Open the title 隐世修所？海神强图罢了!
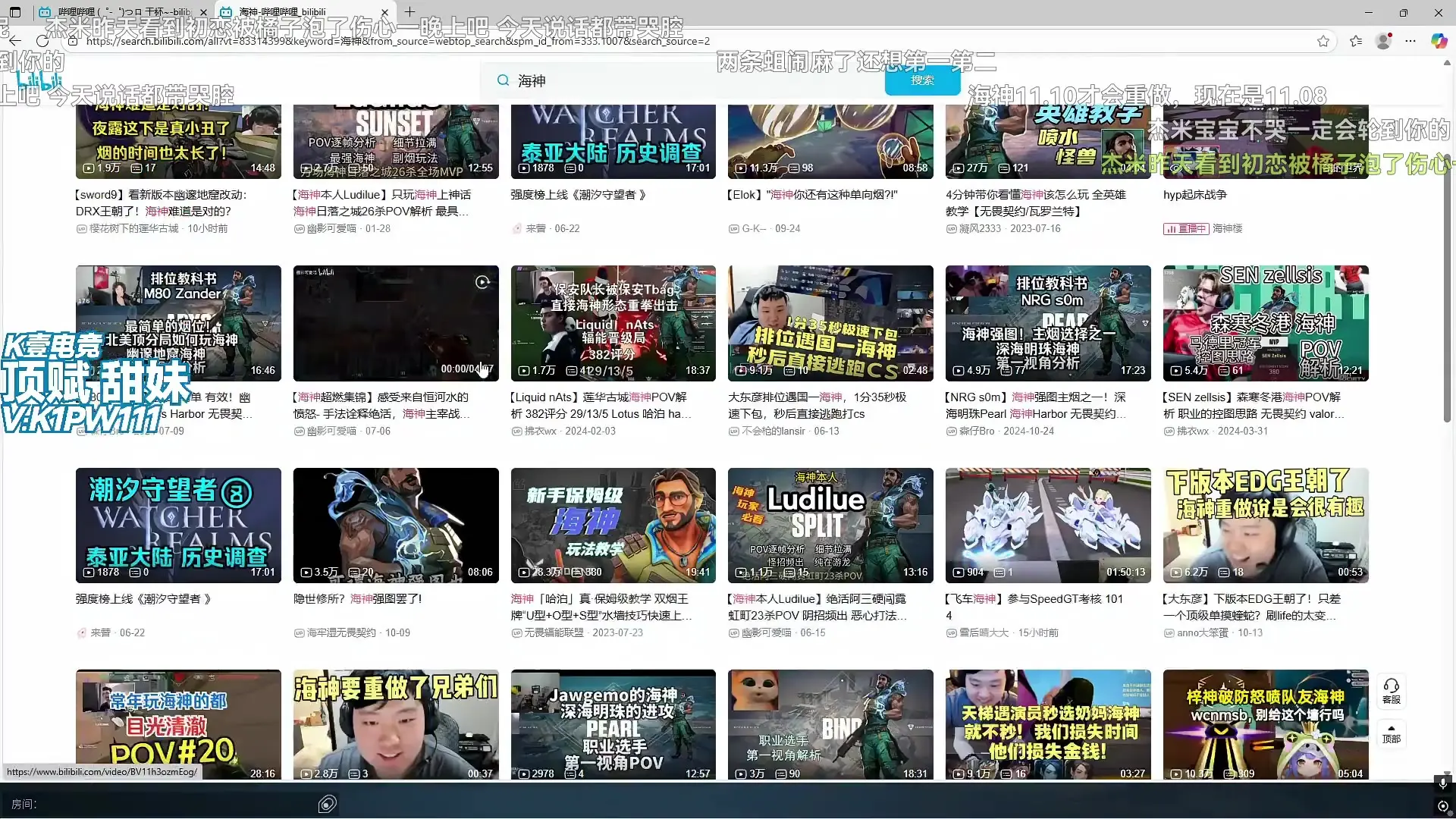The image size is (1456, 819). 357,599
